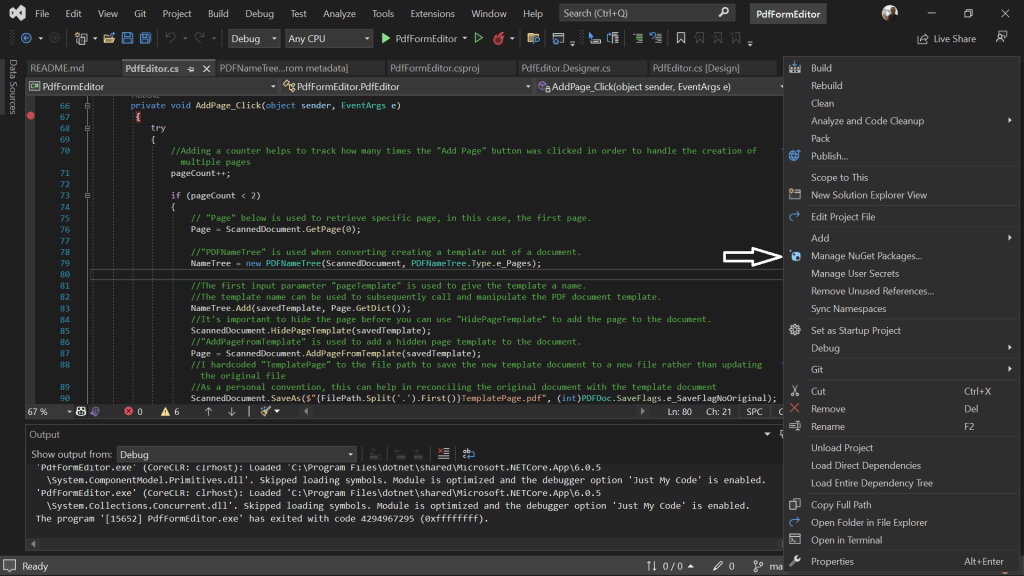Switch to the PdfEditor.Designer.cs tab
This screenshot has height=576, width=1024.
[x=566, y=68]
